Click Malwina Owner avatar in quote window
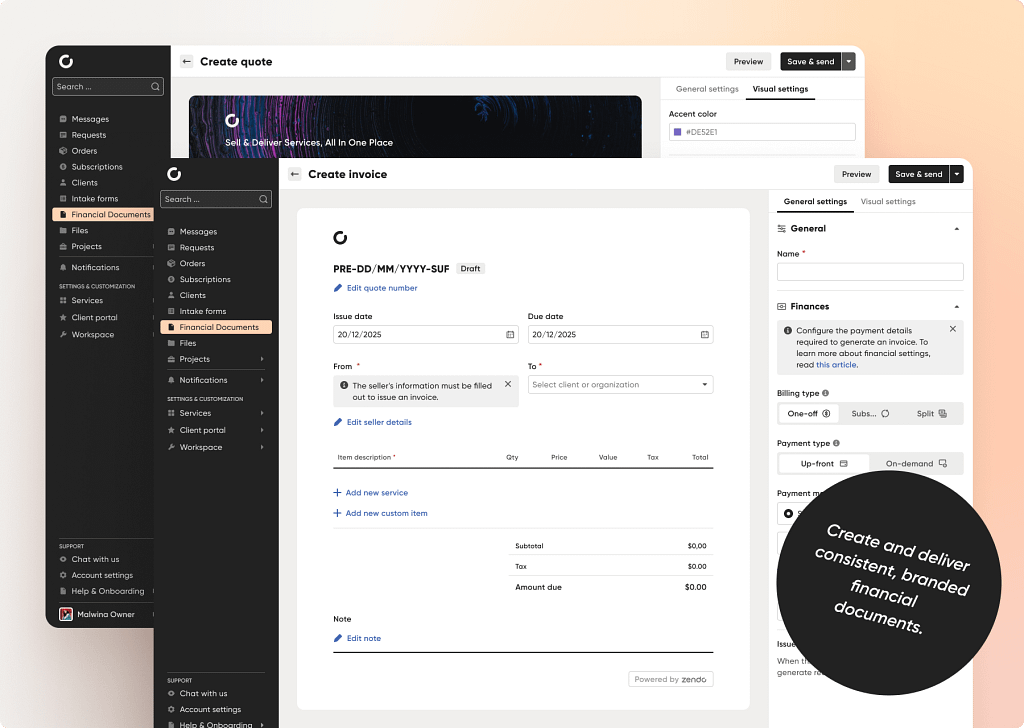Image resolution: width=1024 pixels, height=728 pixels. (x=66, y=614)
